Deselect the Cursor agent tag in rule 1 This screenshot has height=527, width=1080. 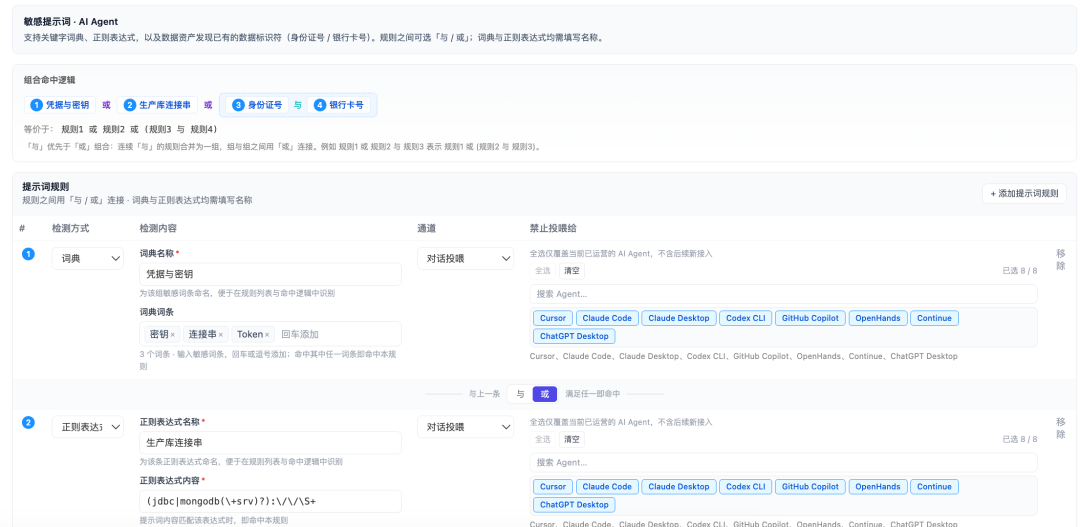click(552, 318)
